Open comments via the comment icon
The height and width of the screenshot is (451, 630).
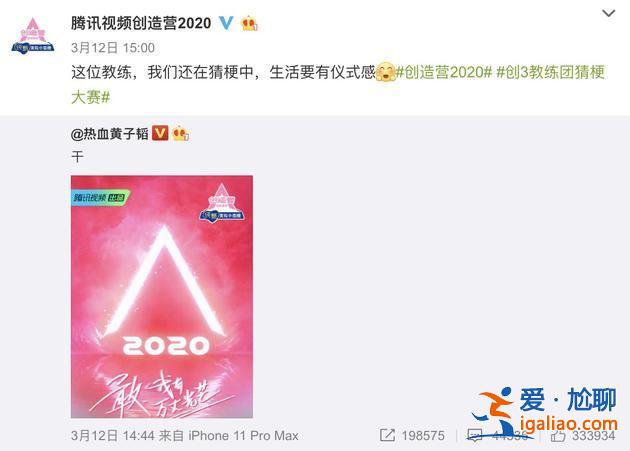coord(475,435)
